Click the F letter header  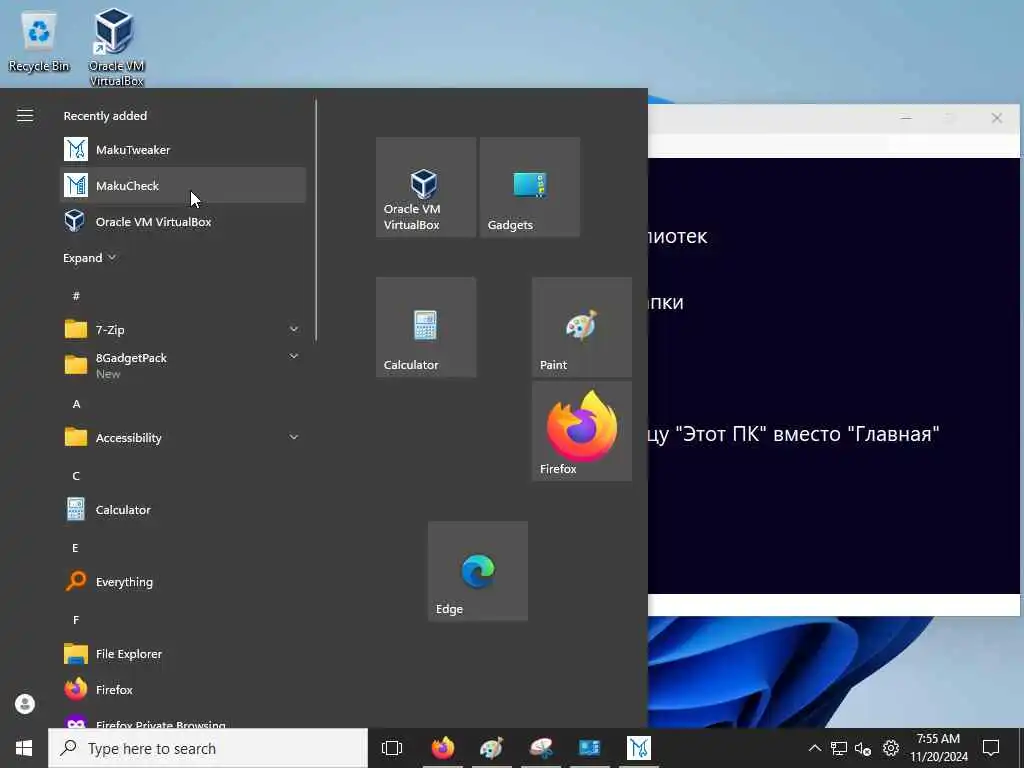coord(76,619)
